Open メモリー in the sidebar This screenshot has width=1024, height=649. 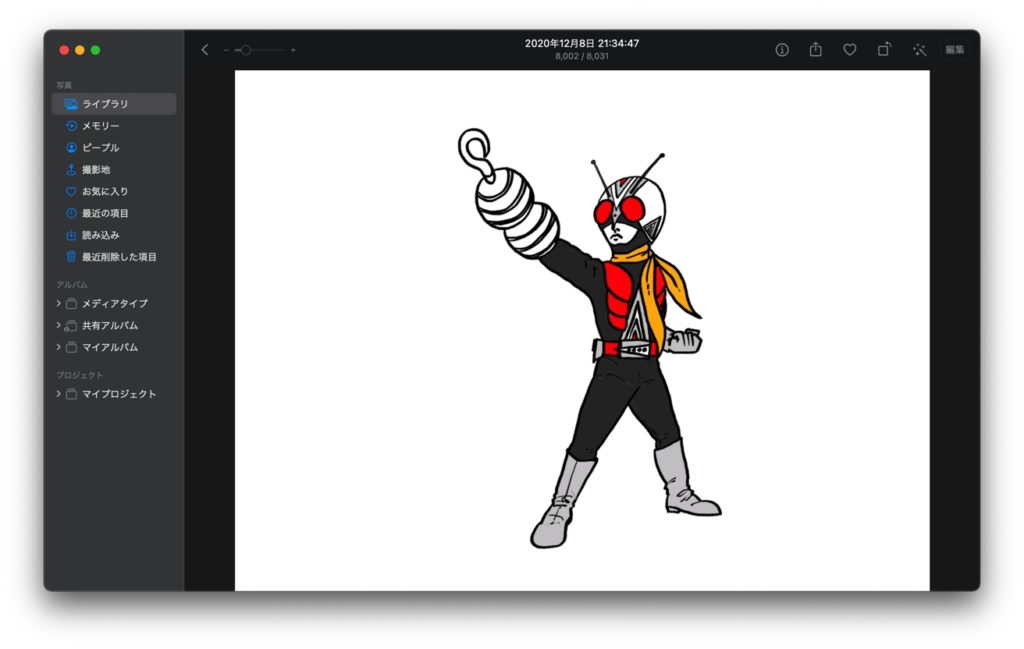pyautogui.click(x=114, y=125)
